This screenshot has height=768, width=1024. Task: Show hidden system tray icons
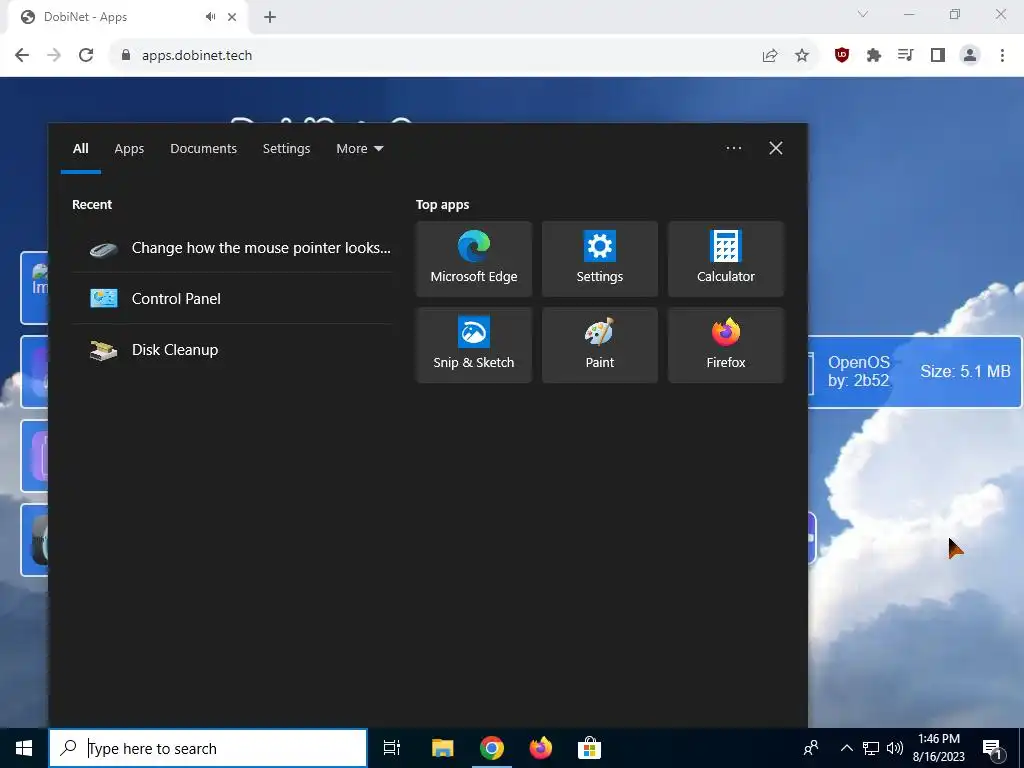tap(846, 748)
